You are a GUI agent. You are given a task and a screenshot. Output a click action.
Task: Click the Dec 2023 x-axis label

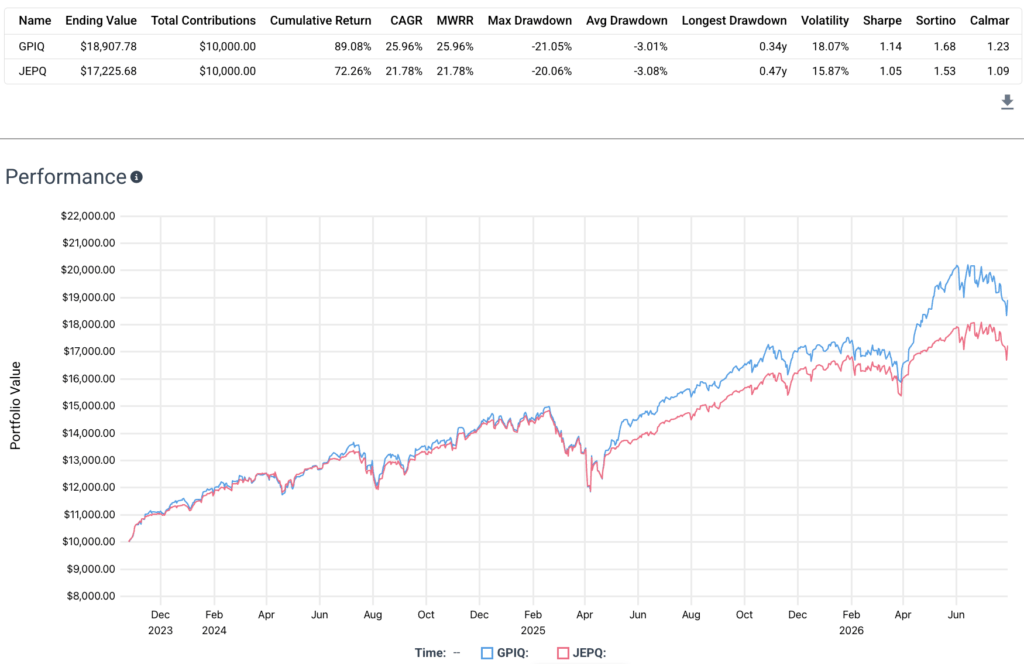tap(160, 622)
